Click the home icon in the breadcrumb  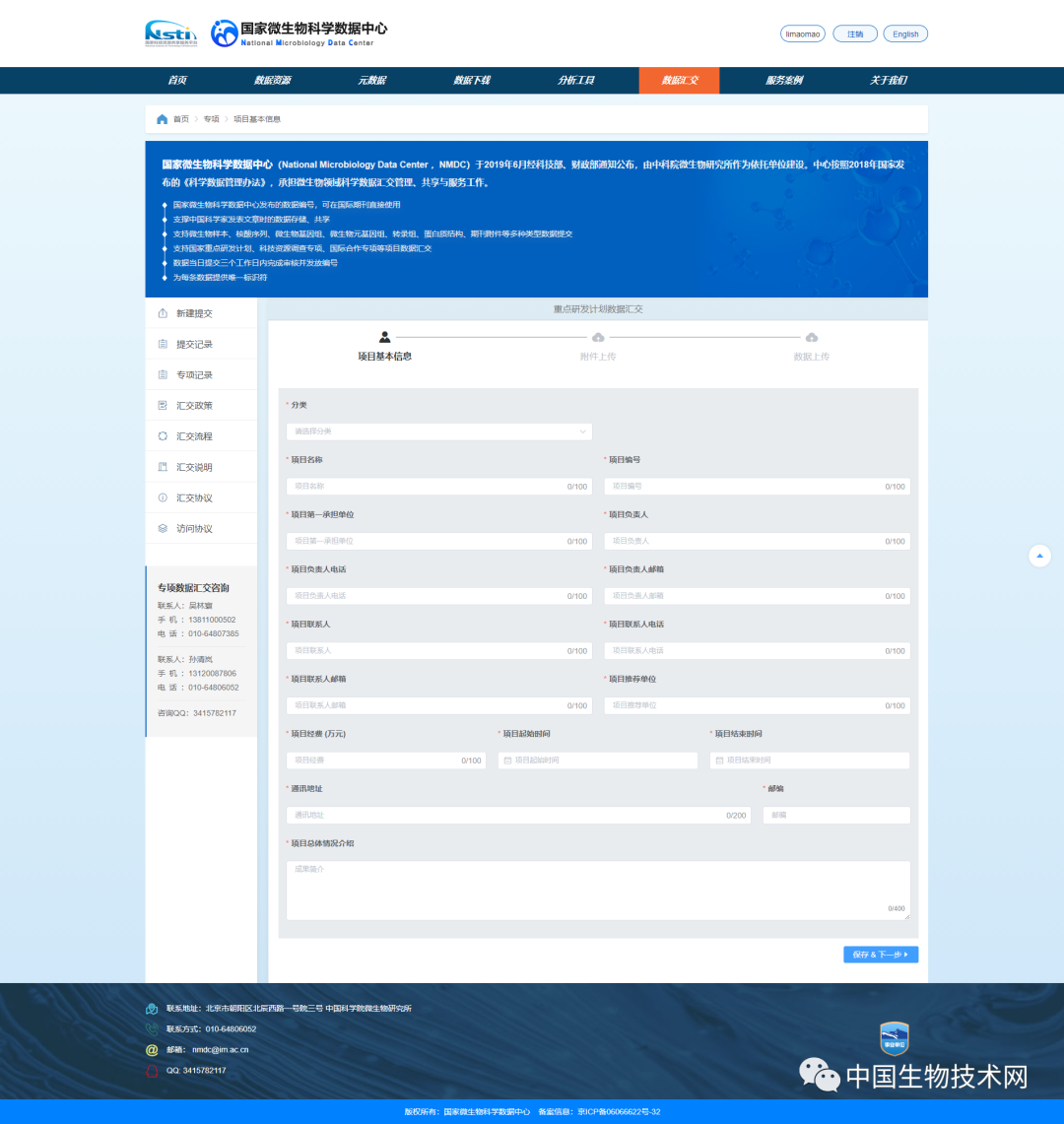pos(162,119)
